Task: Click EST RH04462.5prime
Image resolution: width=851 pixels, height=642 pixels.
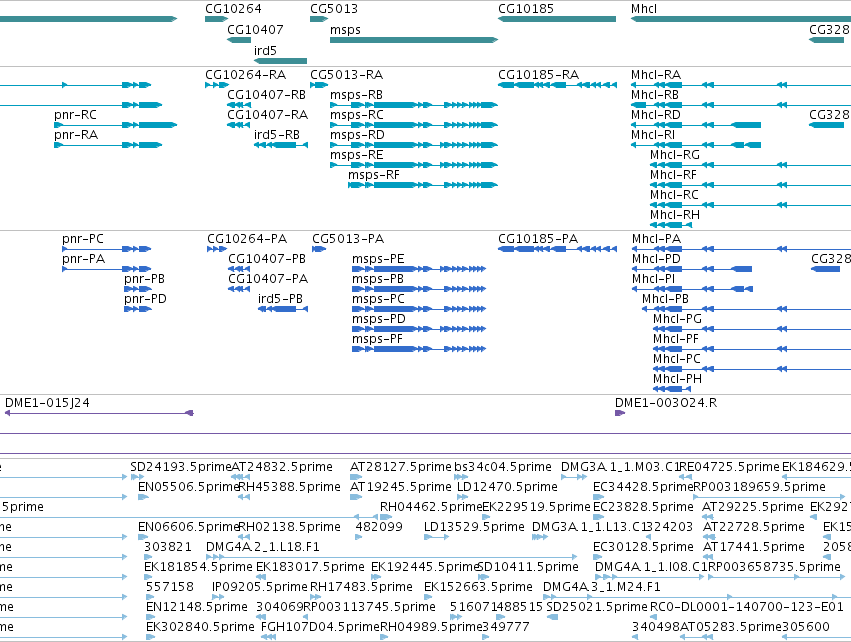Action: tap(431, 507)
